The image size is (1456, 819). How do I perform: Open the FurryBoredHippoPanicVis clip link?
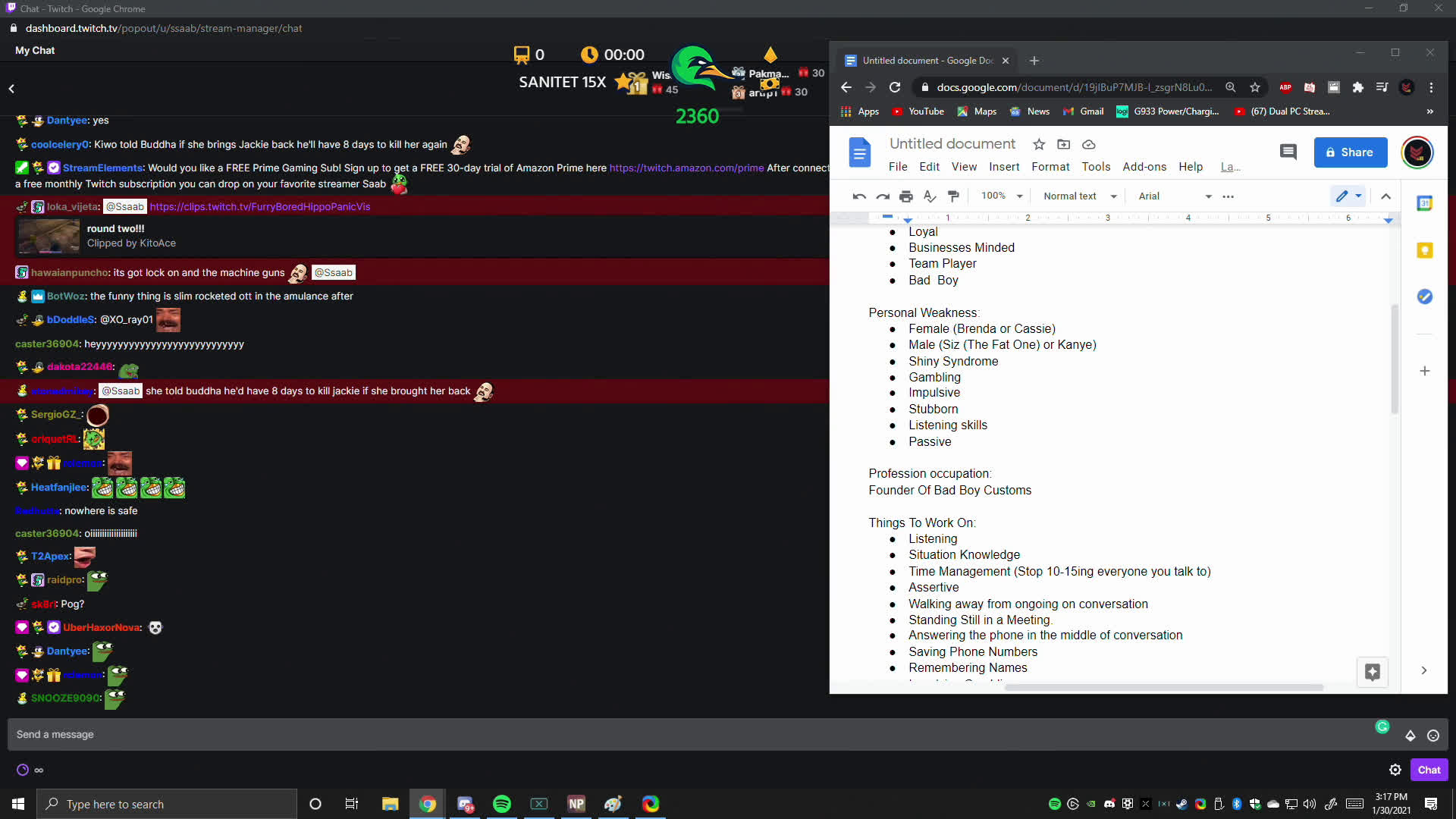(260, 206)
